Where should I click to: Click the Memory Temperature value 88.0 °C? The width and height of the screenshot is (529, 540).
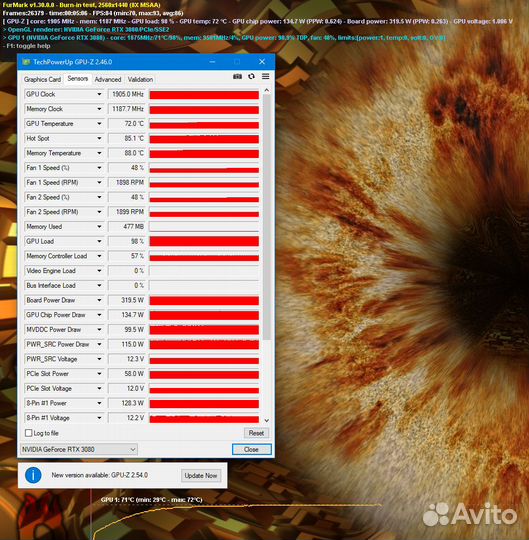[x=134, y=153]
